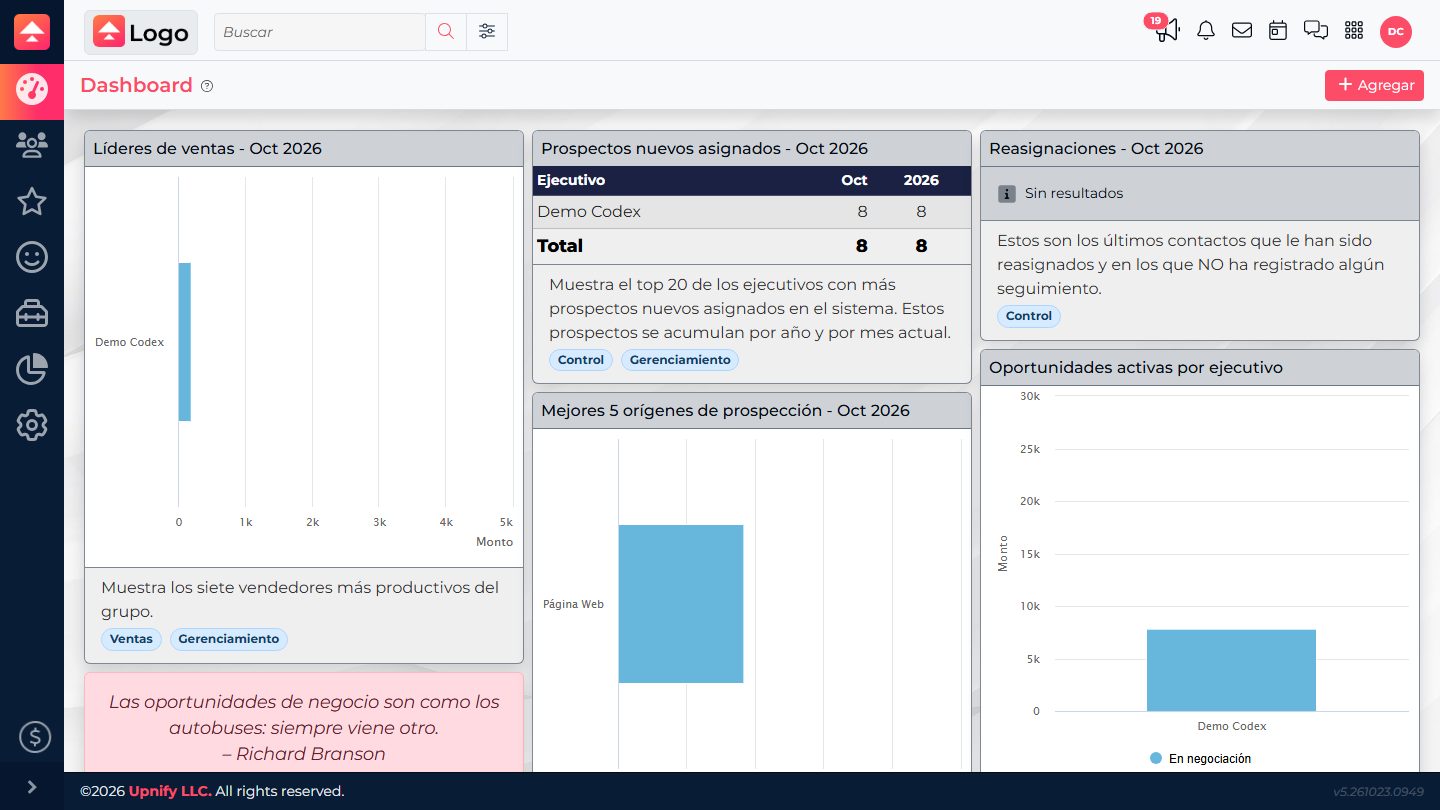Click the Página Web bar in orígenes chart
The height and width of the screenshot is (810, 1440).
[681, 604]
